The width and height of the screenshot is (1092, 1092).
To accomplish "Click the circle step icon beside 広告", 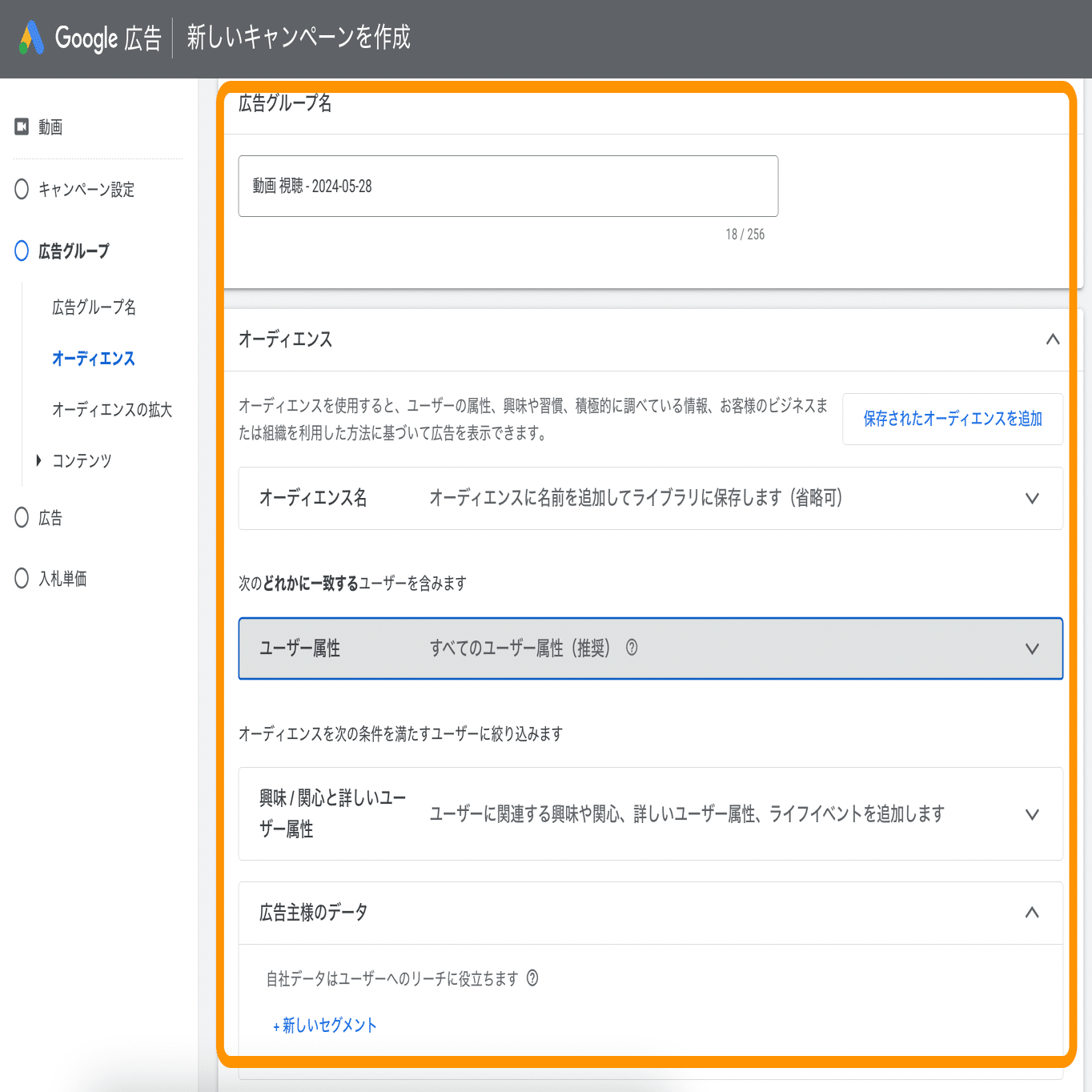I will click(x=22, y=517).
